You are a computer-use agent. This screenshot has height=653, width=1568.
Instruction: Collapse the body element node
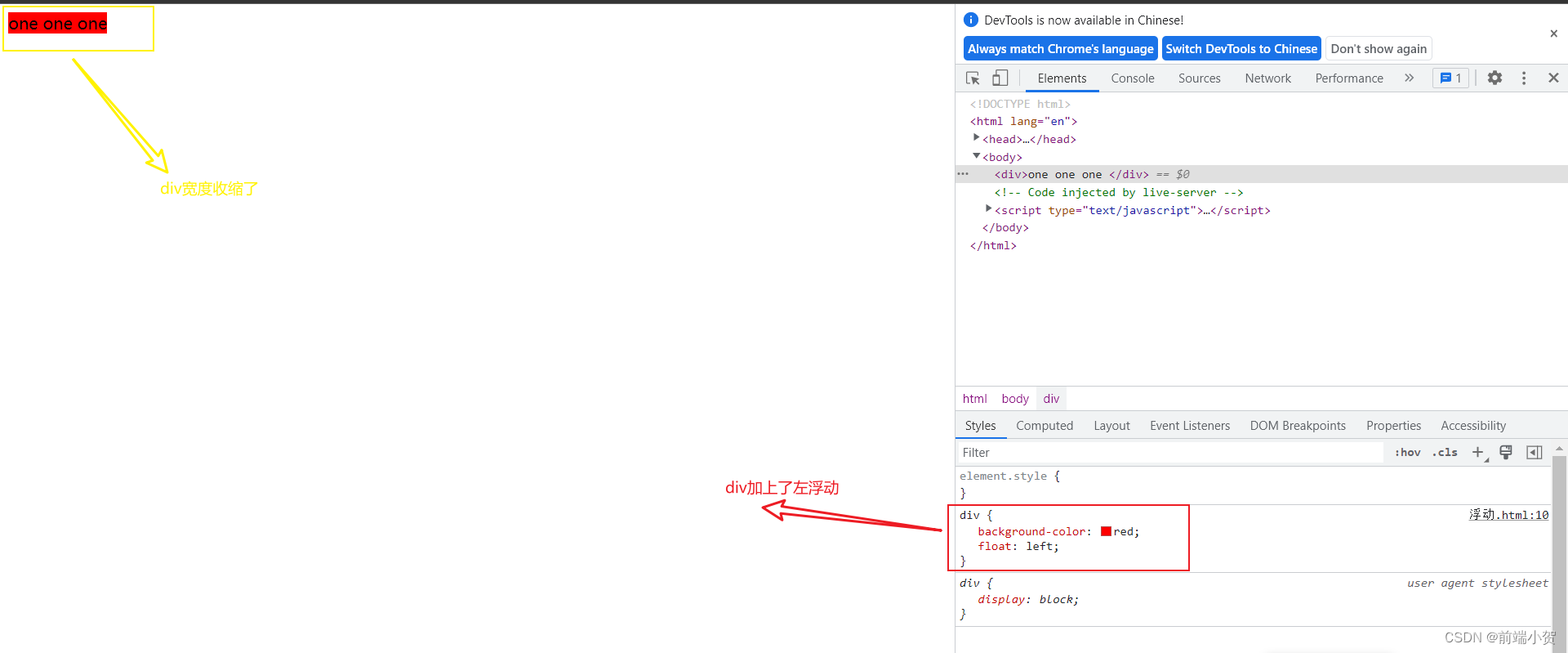click(976, 156)
